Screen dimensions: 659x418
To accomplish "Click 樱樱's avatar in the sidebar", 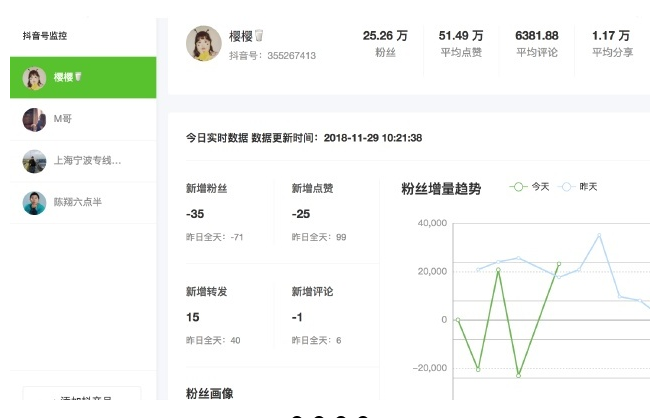I will tap(35, 77).
